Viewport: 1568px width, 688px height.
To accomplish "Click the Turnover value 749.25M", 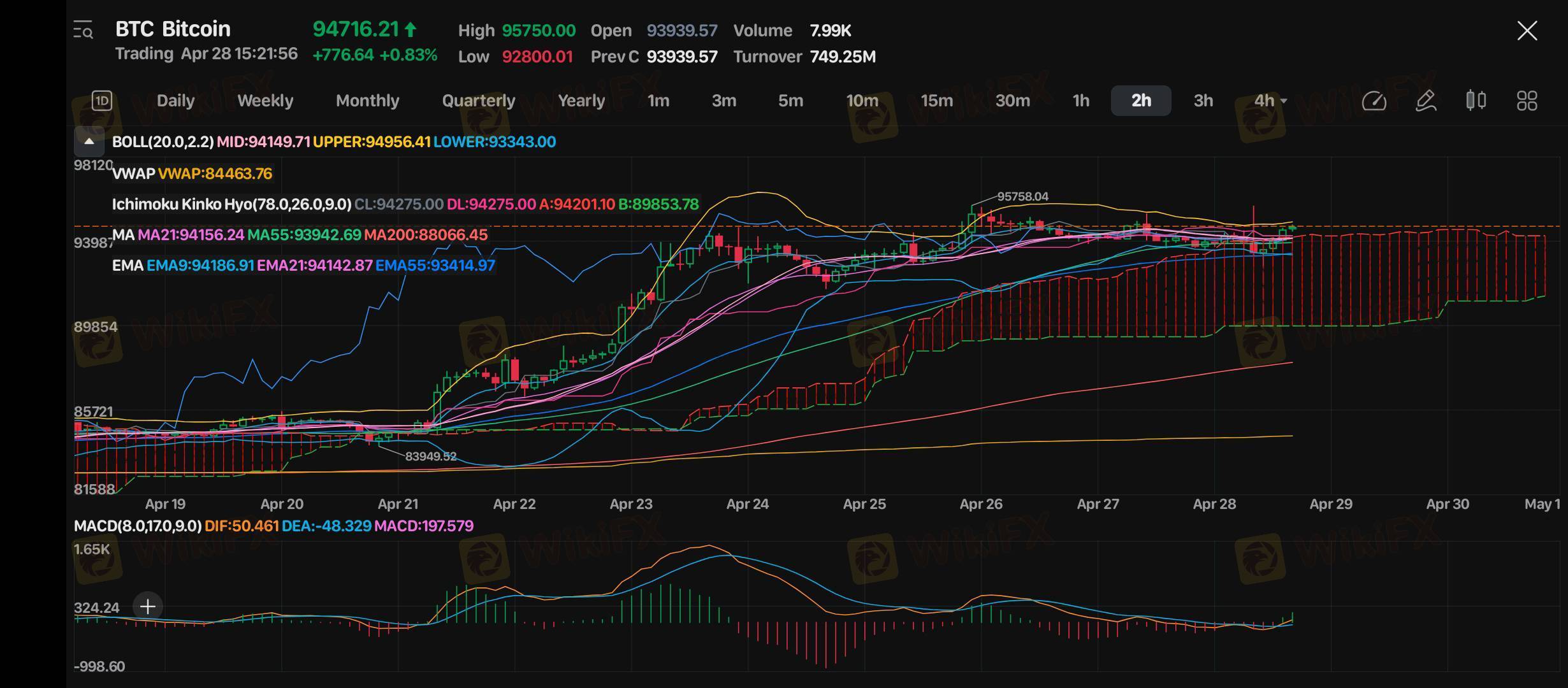I will point(843,57).
